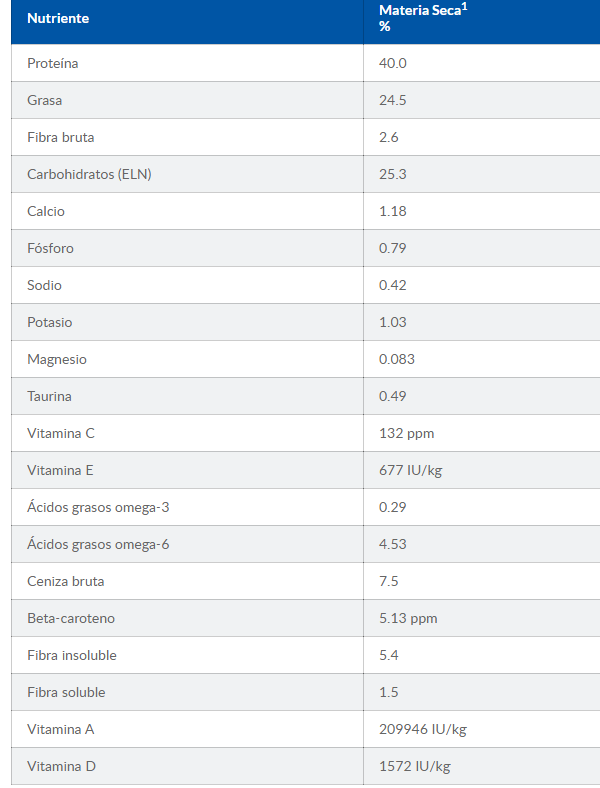Select the Fibra bruta row label

[x=61, y=137]
